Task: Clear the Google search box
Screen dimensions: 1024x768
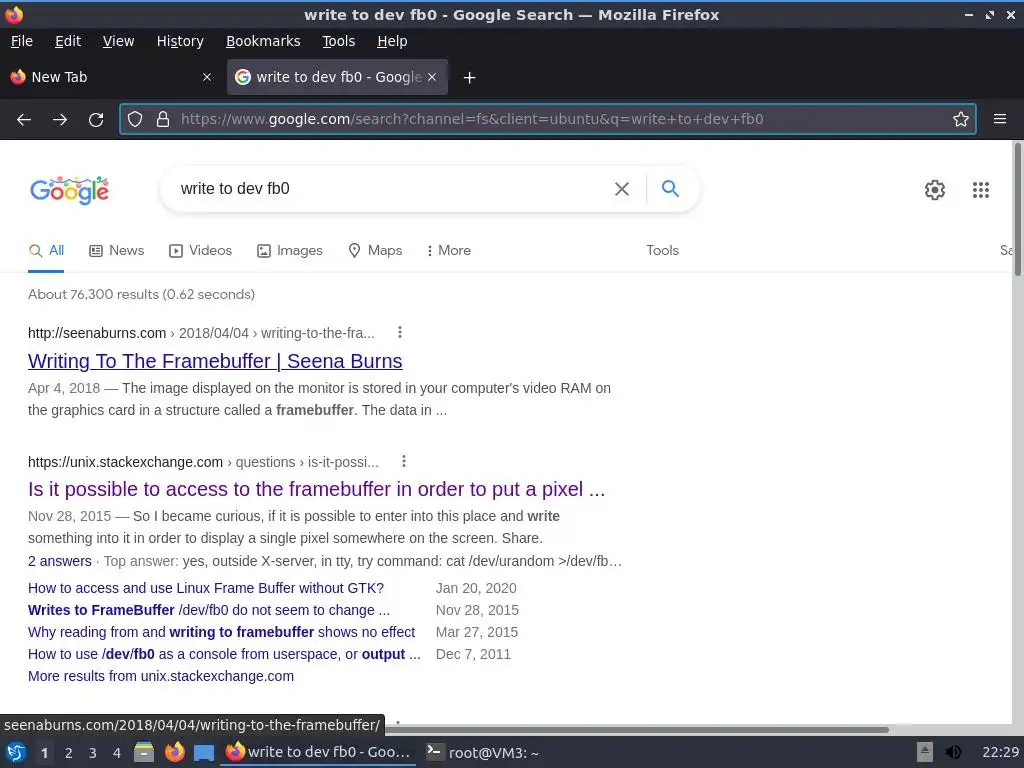Action: [x=622, y=189]
